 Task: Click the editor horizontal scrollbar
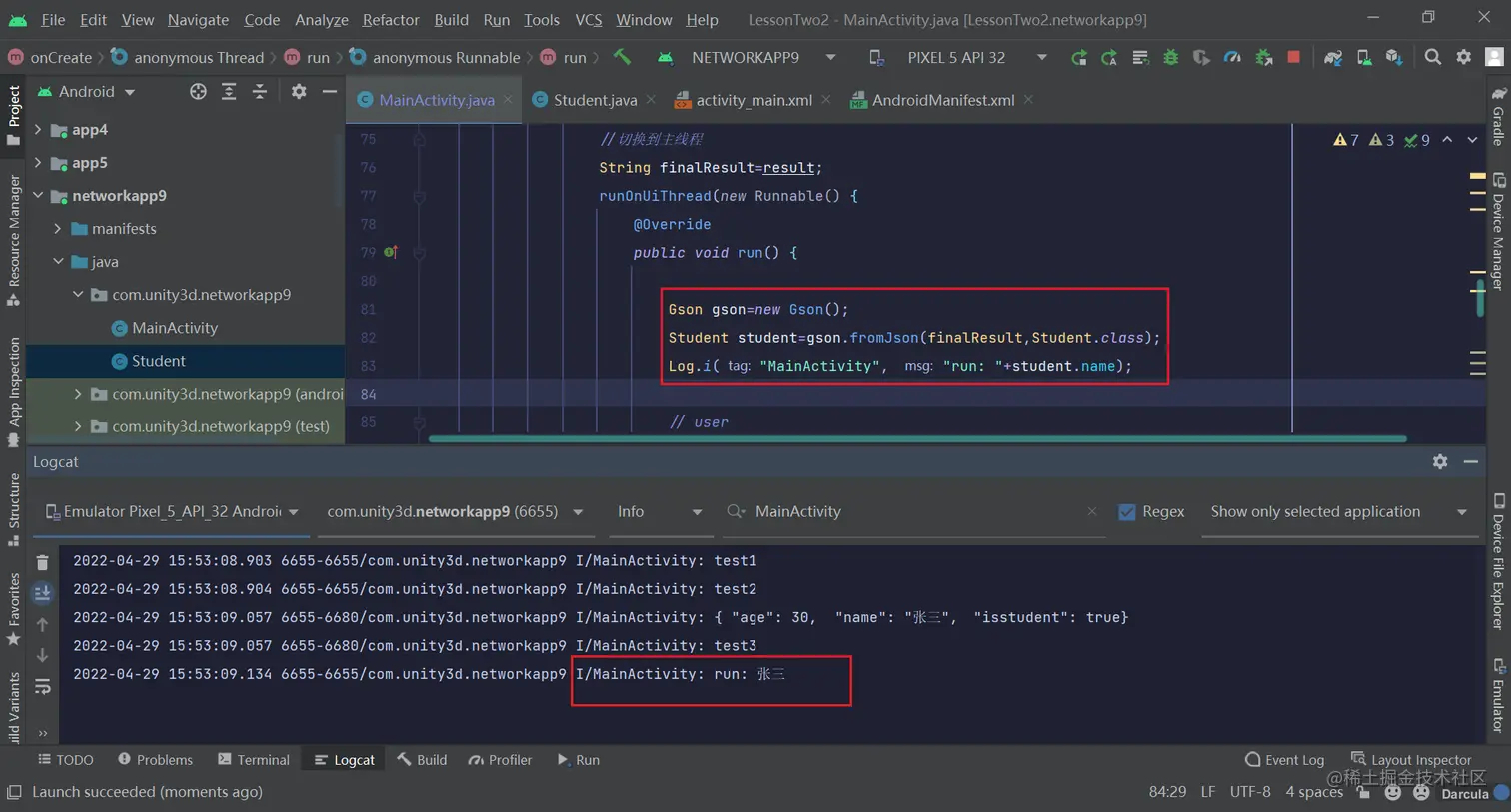(x=917, y=438)
